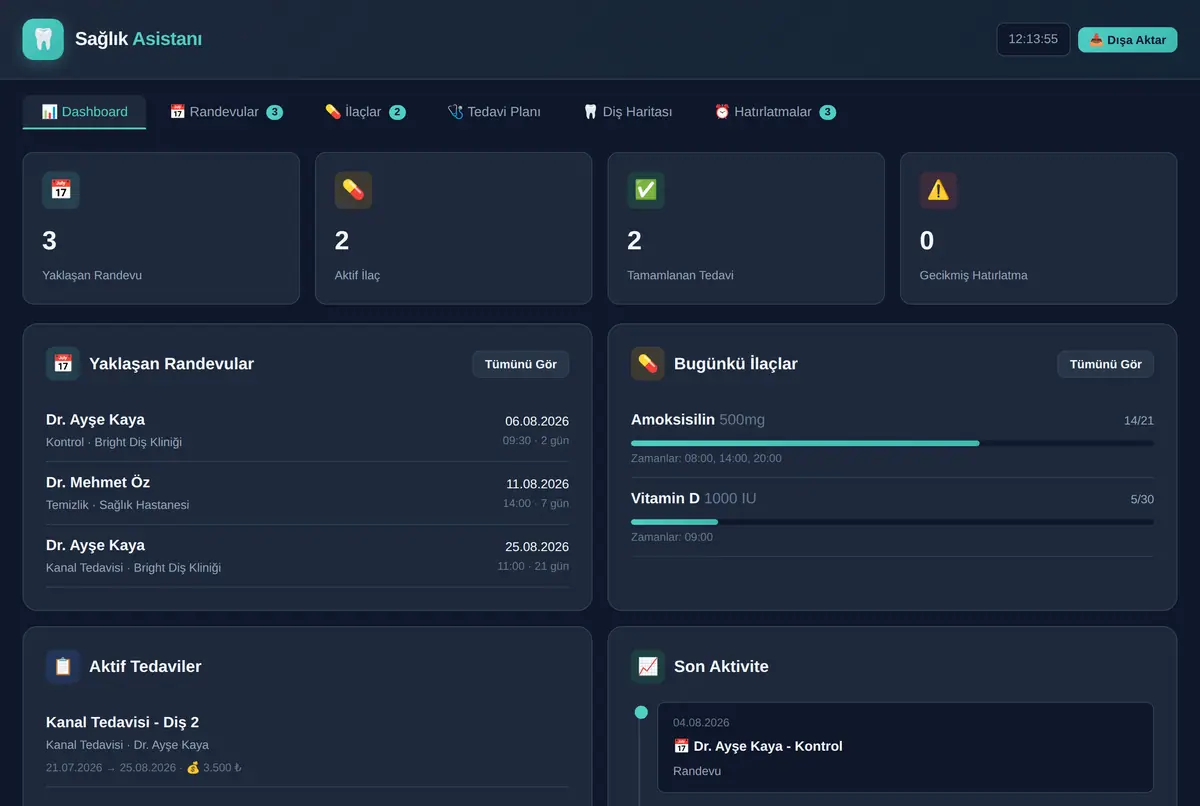1200x806 pixels.
Task: Click Tümünü Gör in Bugünkü İlaçlar
Action: point(1106,364)
